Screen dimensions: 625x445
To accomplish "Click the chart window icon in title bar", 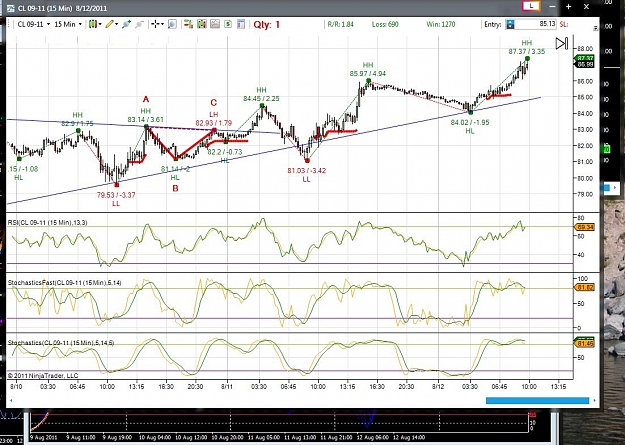I will click(x=11, y=8).
